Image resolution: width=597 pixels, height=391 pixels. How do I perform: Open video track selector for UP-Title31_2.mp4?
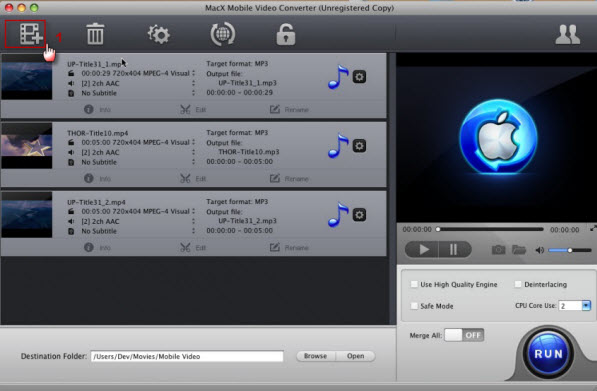(193, 211)
